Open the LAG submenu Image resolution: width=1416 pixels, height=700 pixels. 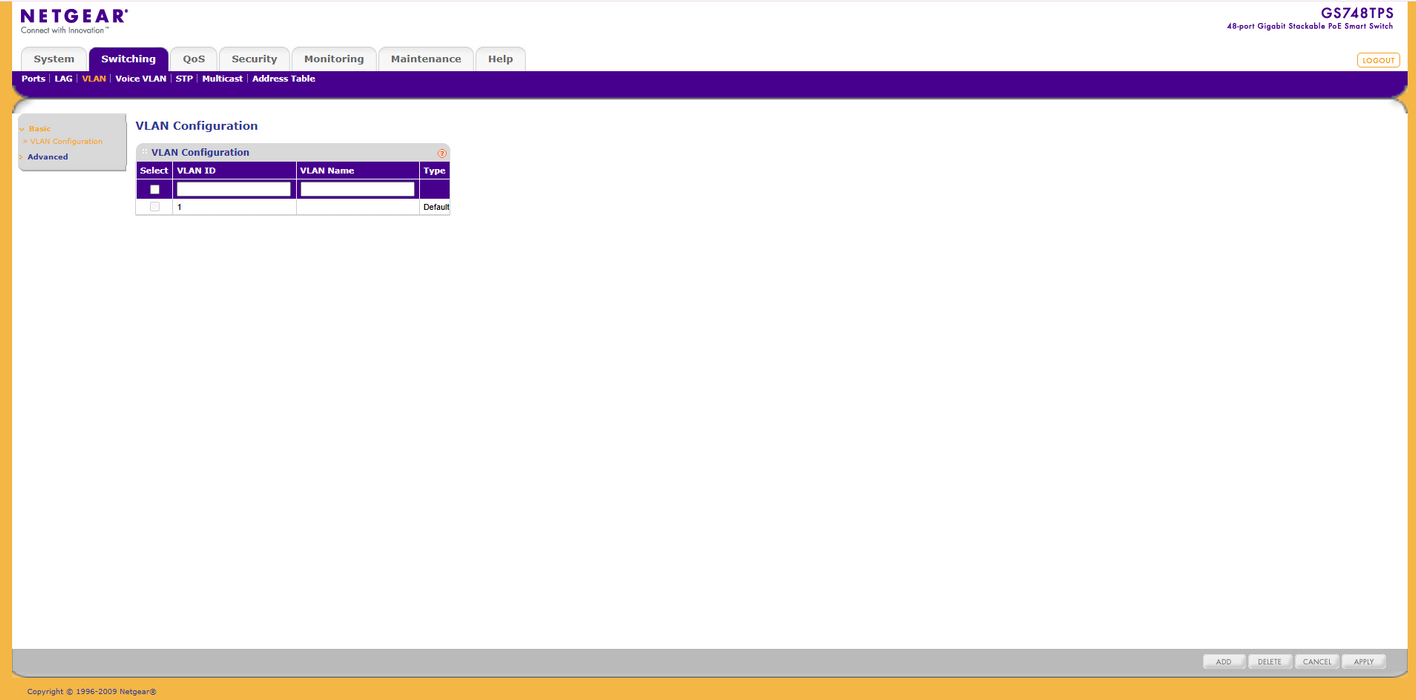point(63,79)
